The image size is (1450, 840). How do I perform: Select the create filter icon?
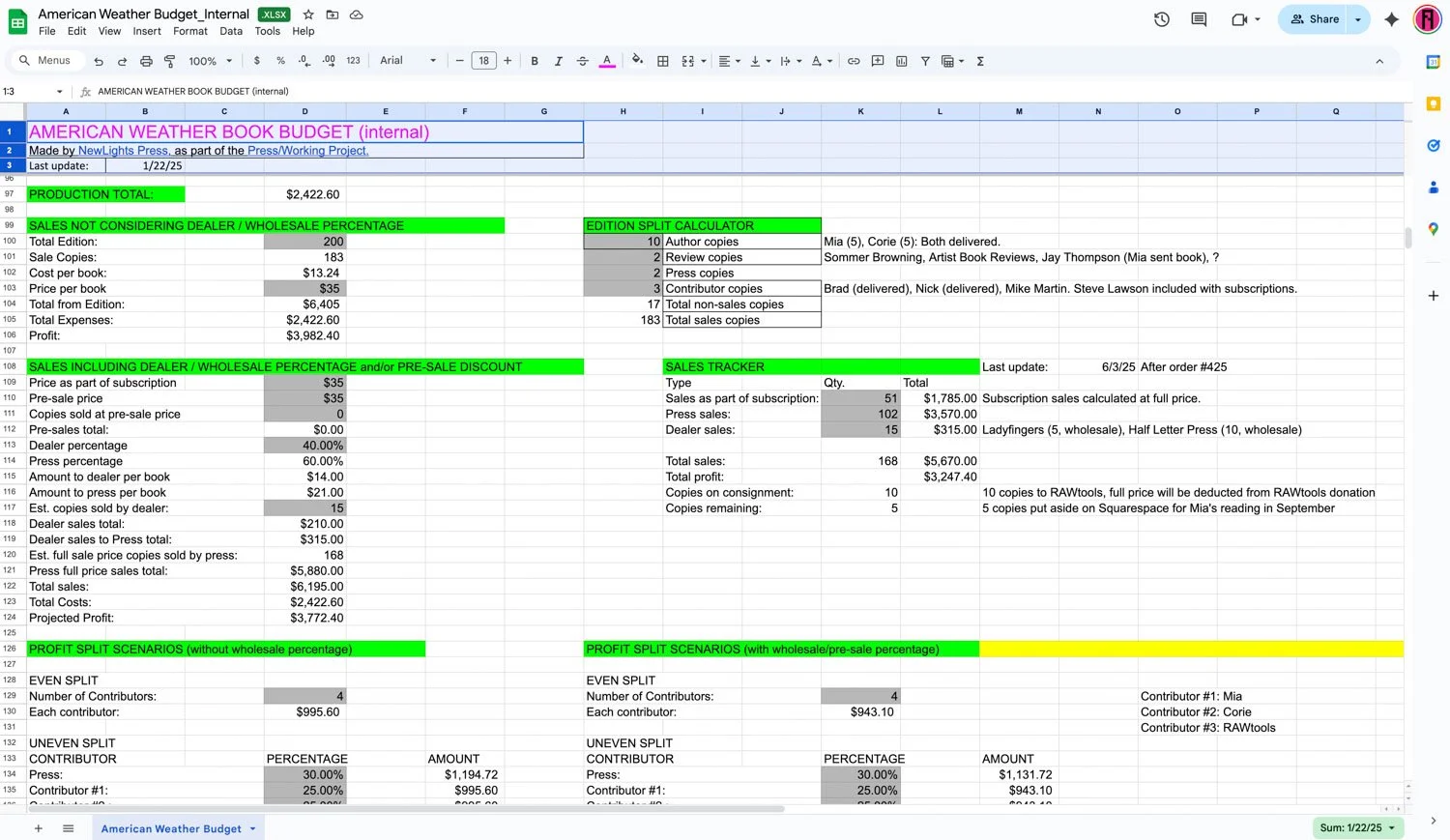(925, 61)
